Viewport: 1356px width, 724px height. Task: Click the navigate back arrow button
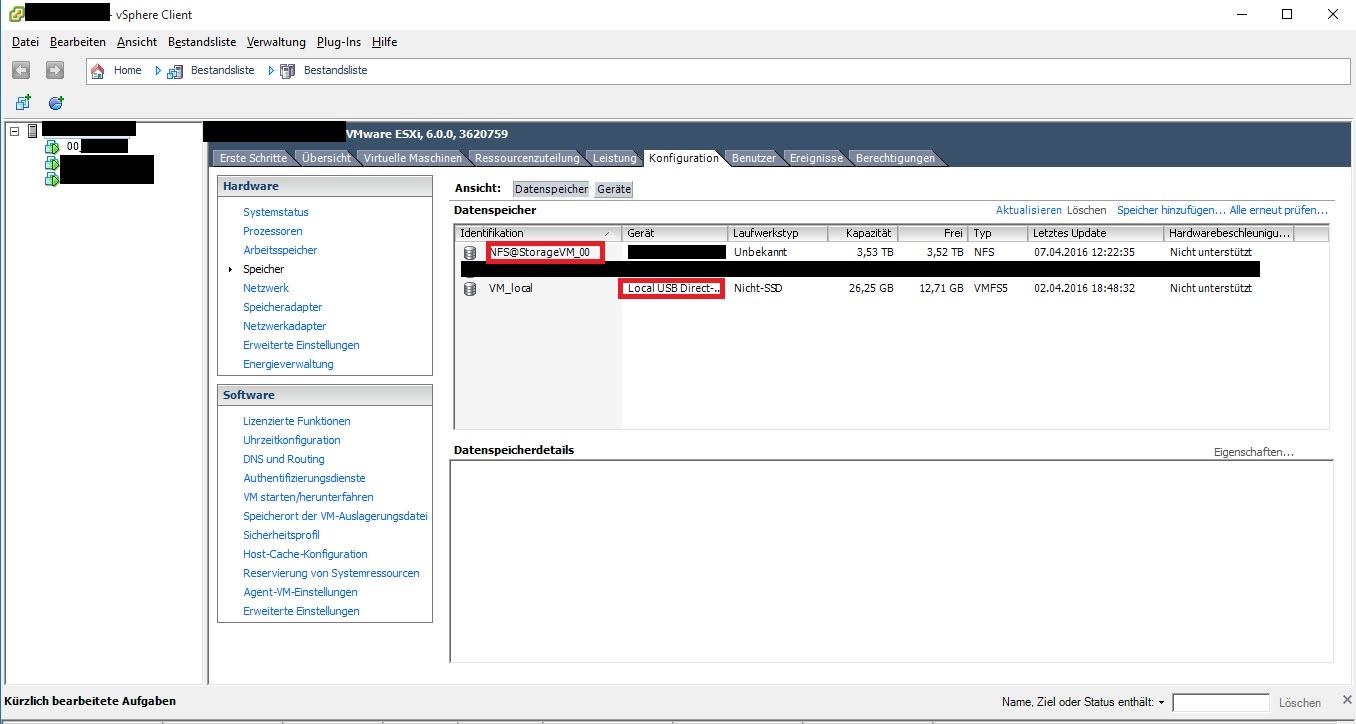pos(22,70)
